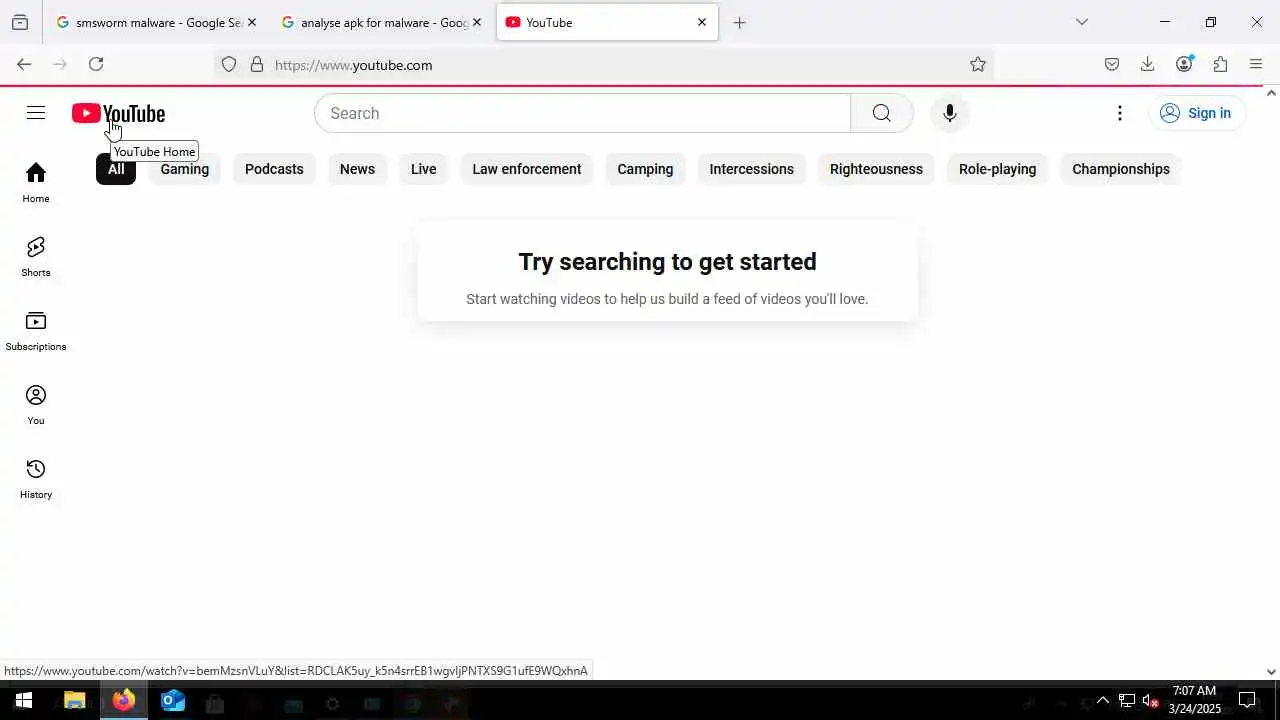Open the You section in sidebar
Image resolution: width=1280 pixels, height=720 pixels.
pyautogui.click(x=36, y=405)
